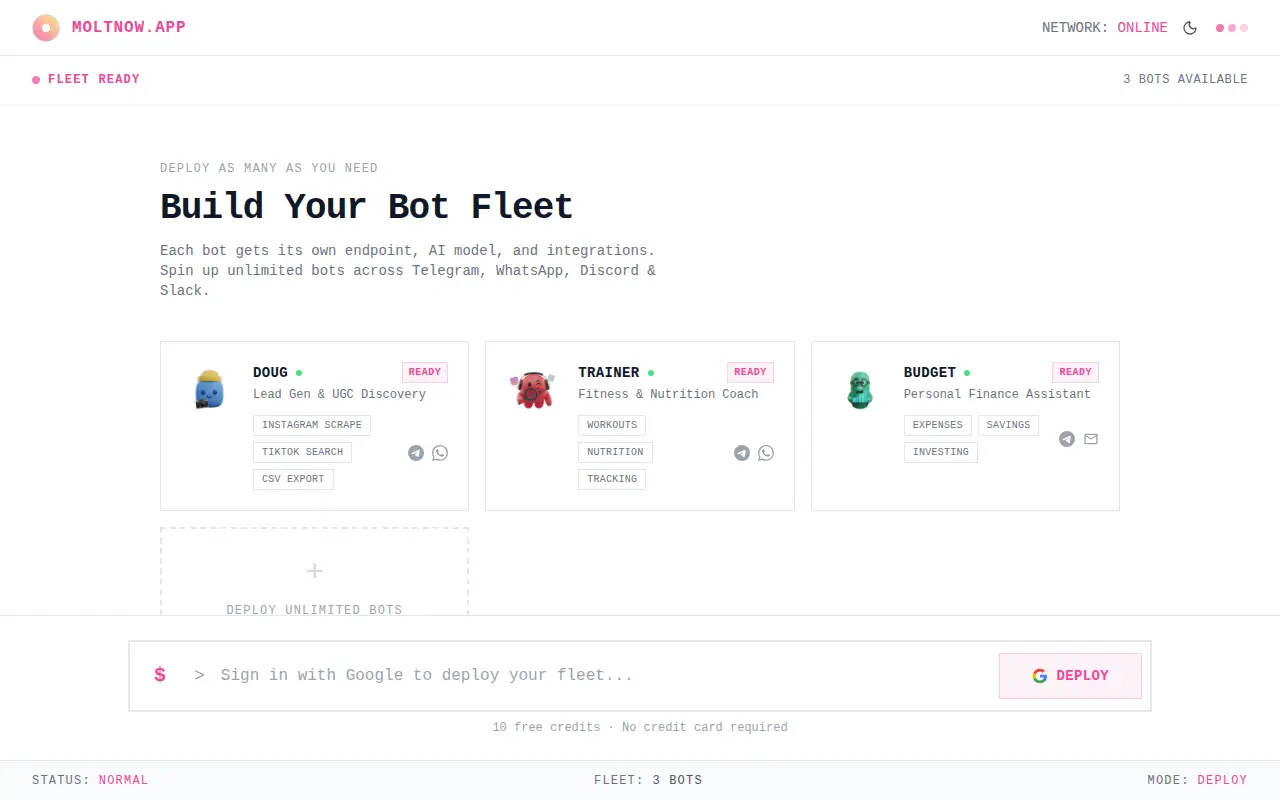Click Telegram icon on the Doug card
1280x800 pixels.
click(416, 453)
